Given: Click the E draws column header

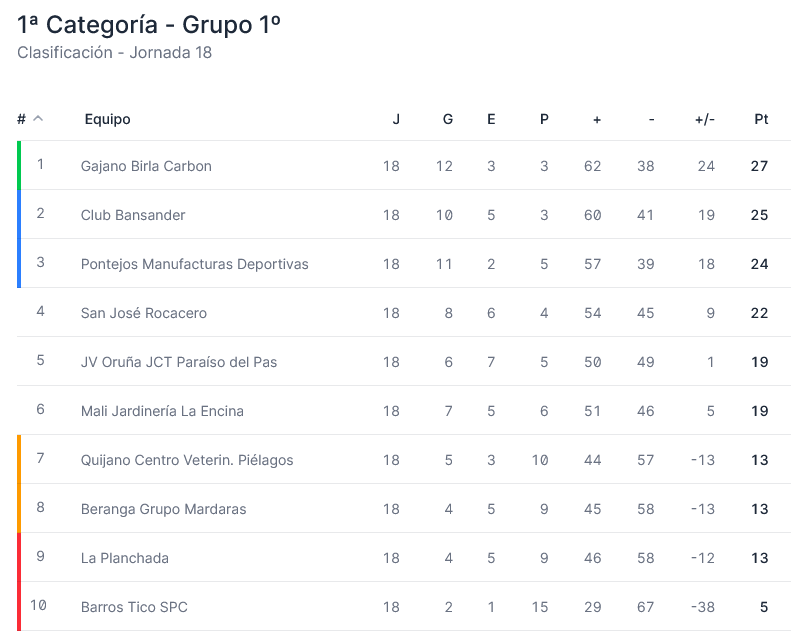Looking at the screenshot, I should tap(491, 119).
